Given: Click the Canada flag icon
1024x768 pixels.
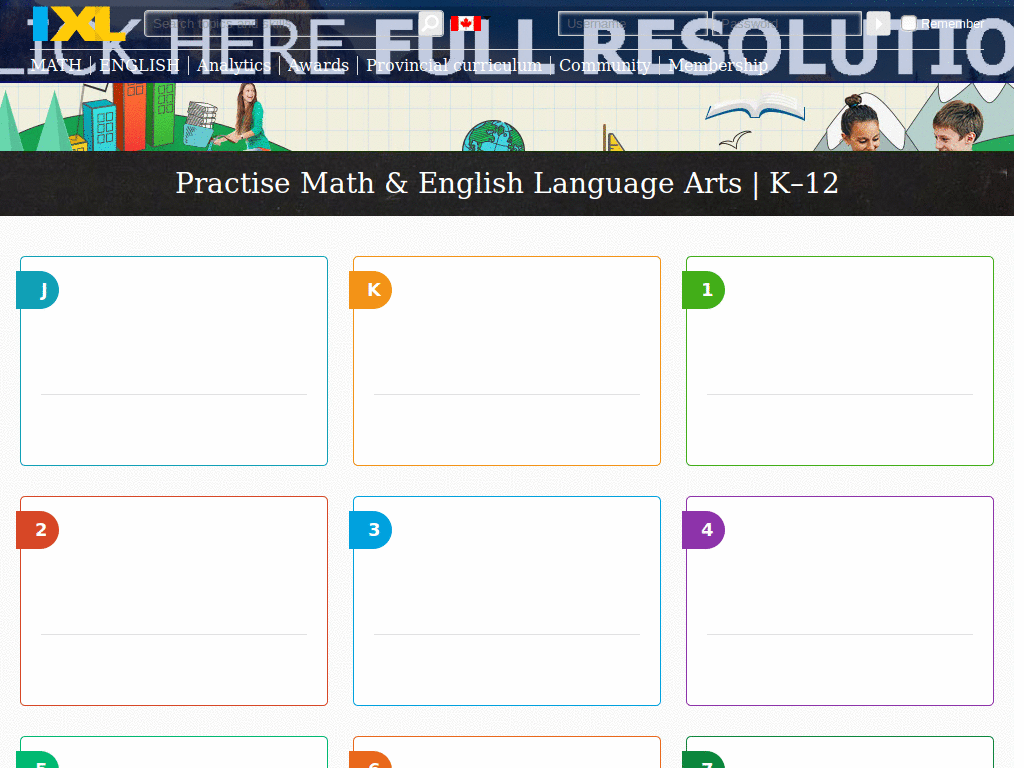Looking at the screenshot, I should [466, 23].
